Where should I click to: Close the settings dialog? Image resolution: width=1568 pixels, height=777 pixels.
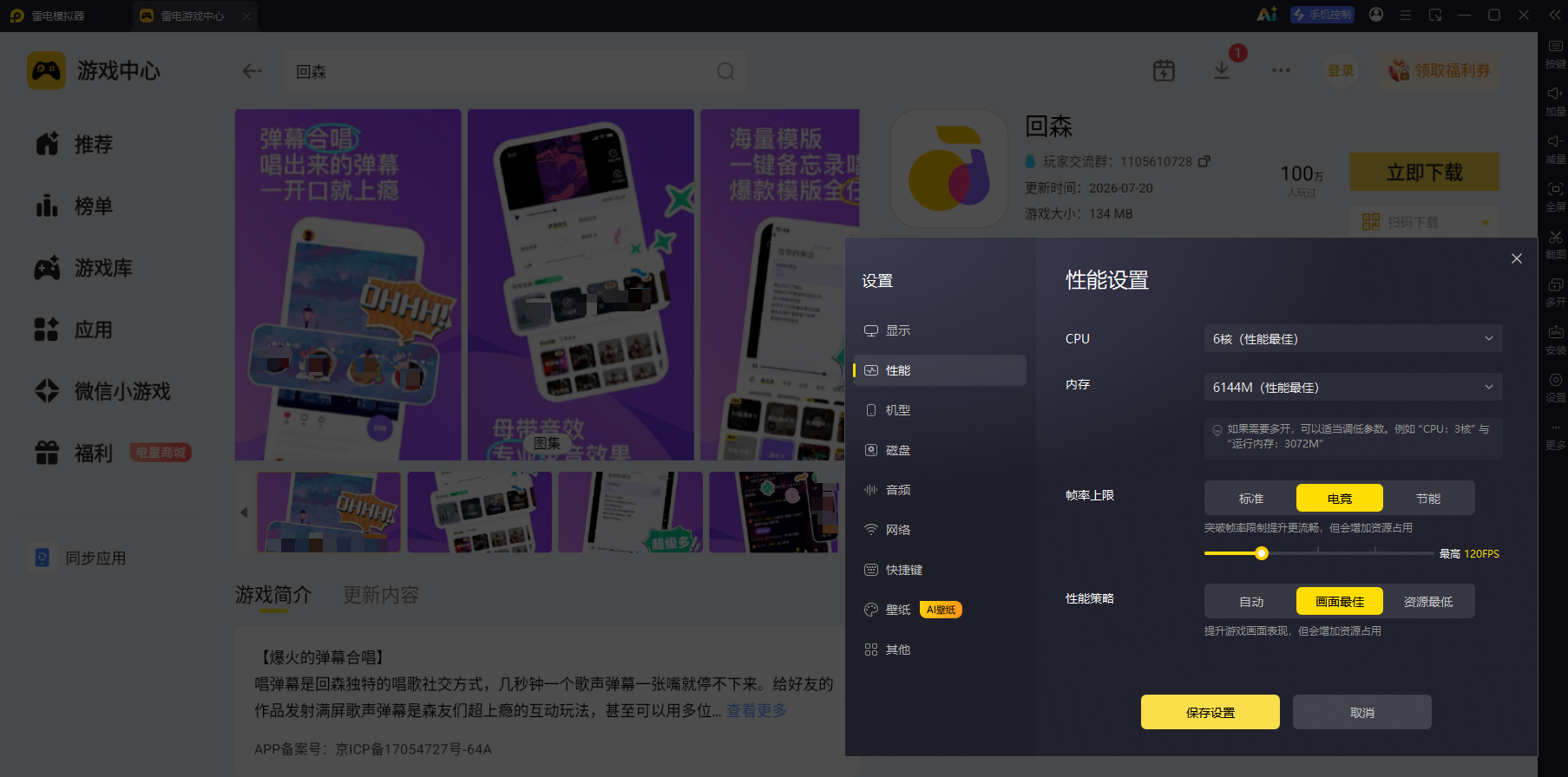pos(1517,258)
